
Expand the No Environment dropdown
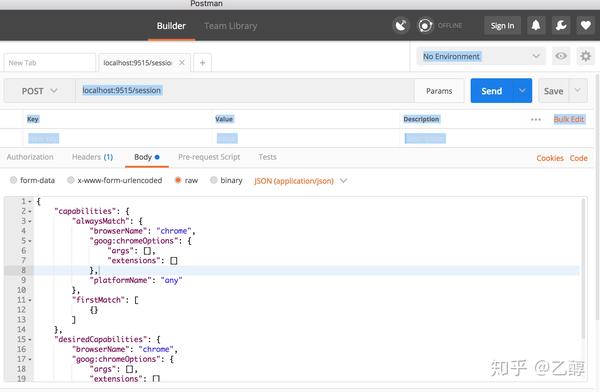point(481,56)
